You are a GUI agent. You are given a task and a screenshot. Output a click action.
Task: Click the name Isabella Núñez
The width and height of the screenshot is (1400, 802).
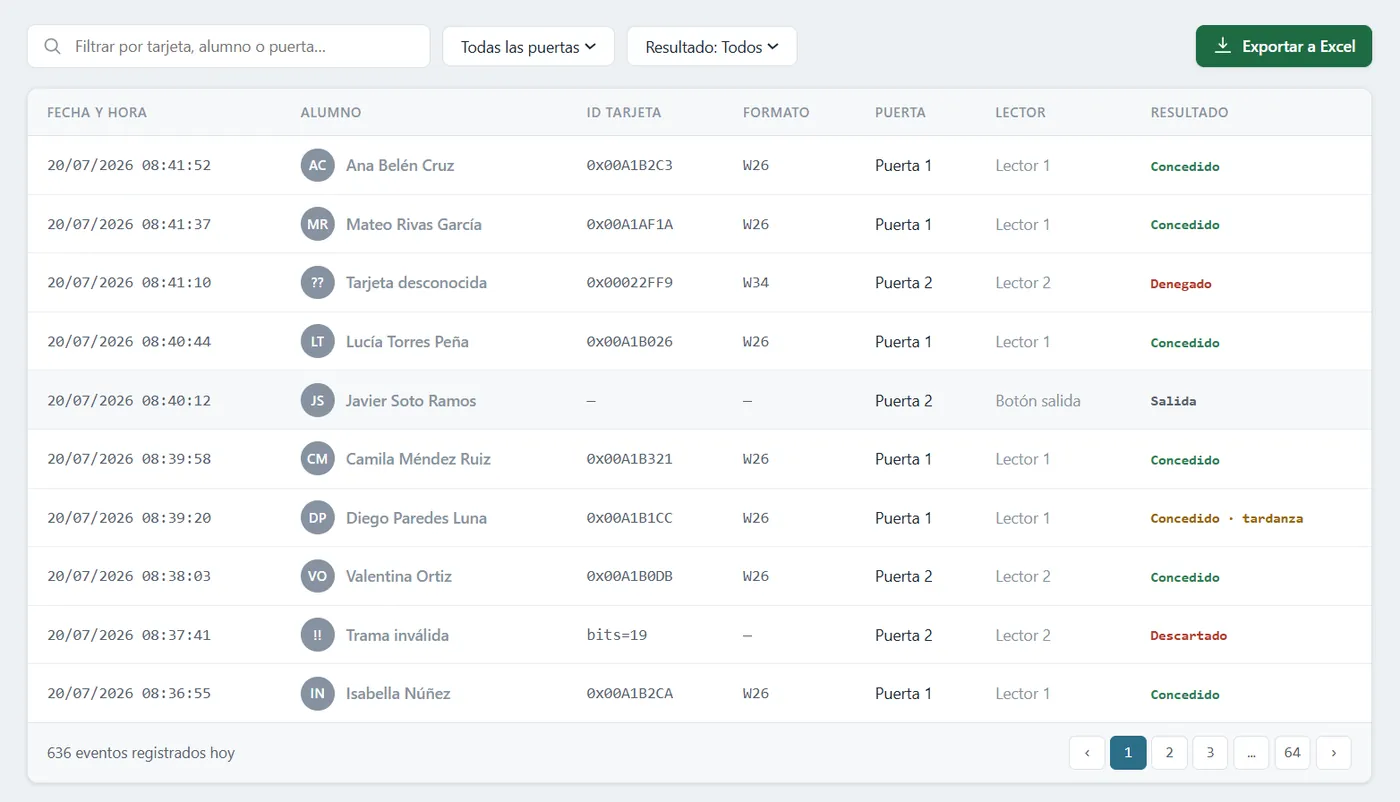coord(398,693)
